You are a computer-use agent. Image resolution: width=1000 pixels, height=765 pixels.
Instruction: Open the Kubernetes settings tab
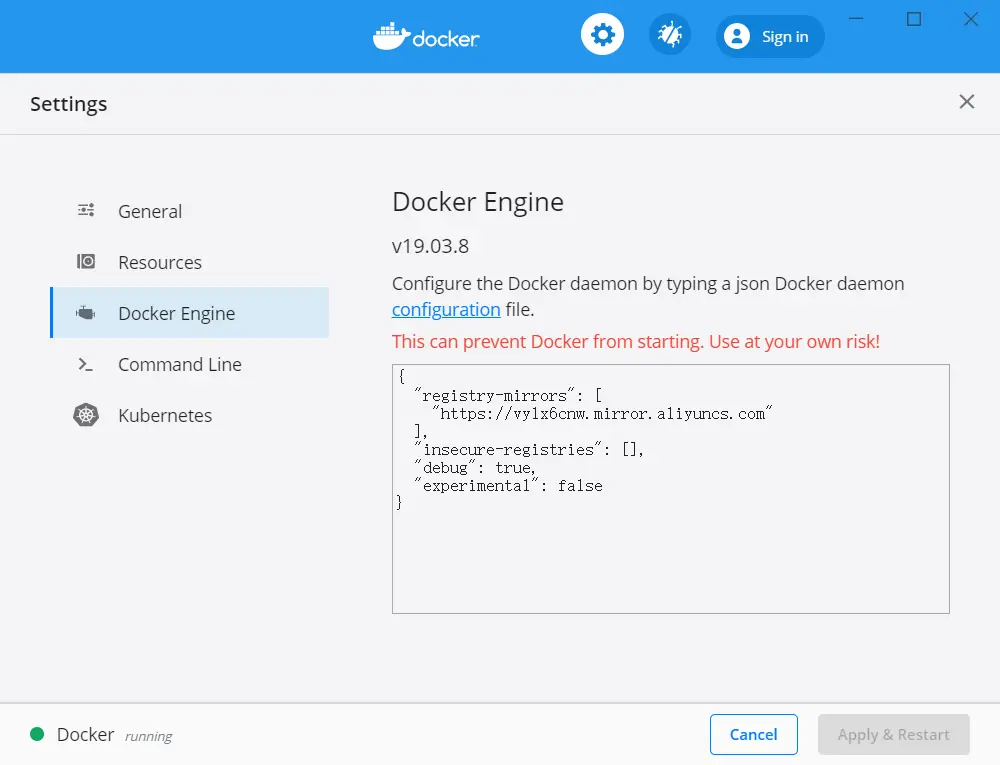click(x=190, y=415)
